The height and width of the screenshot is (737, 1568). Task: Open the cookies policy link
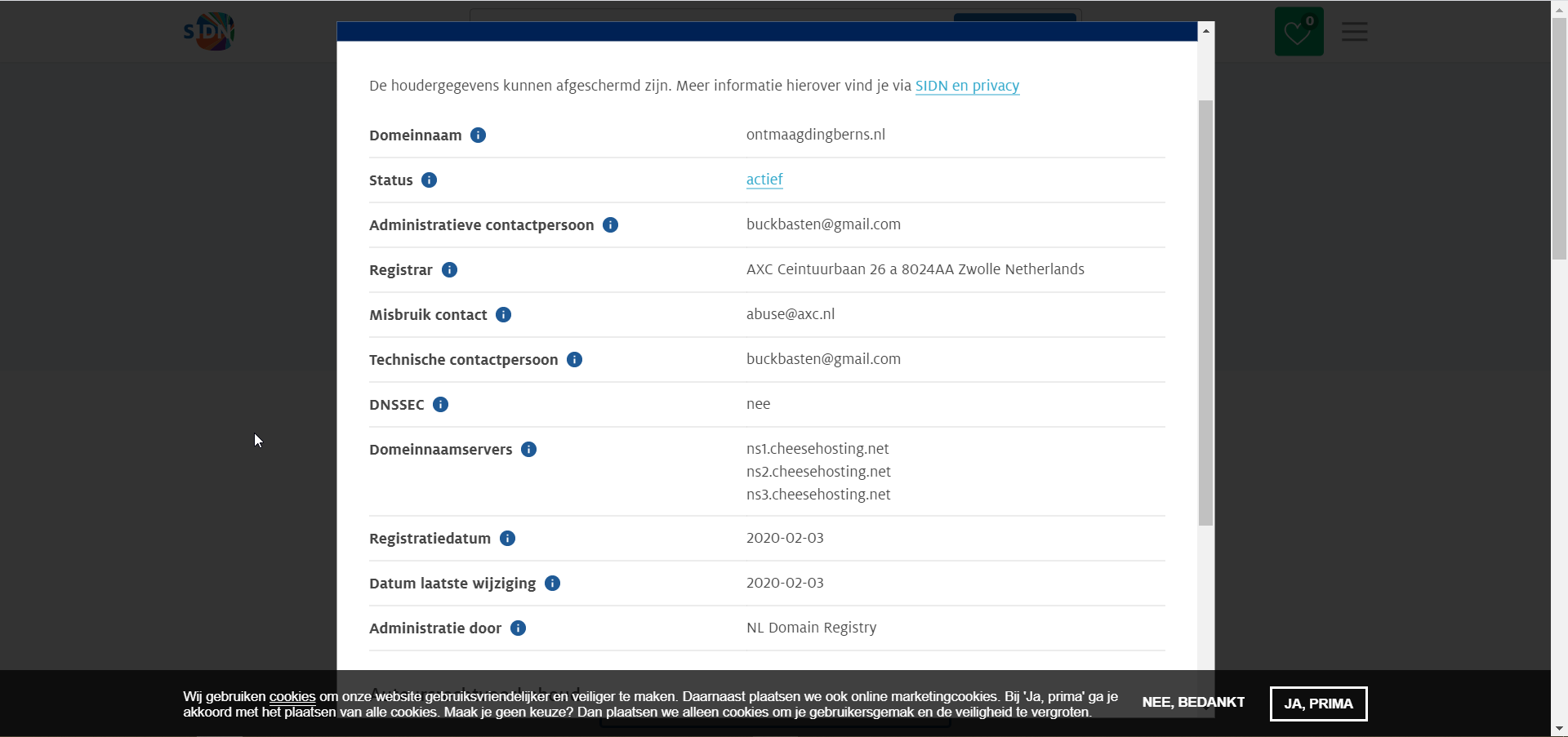(292, 697)
